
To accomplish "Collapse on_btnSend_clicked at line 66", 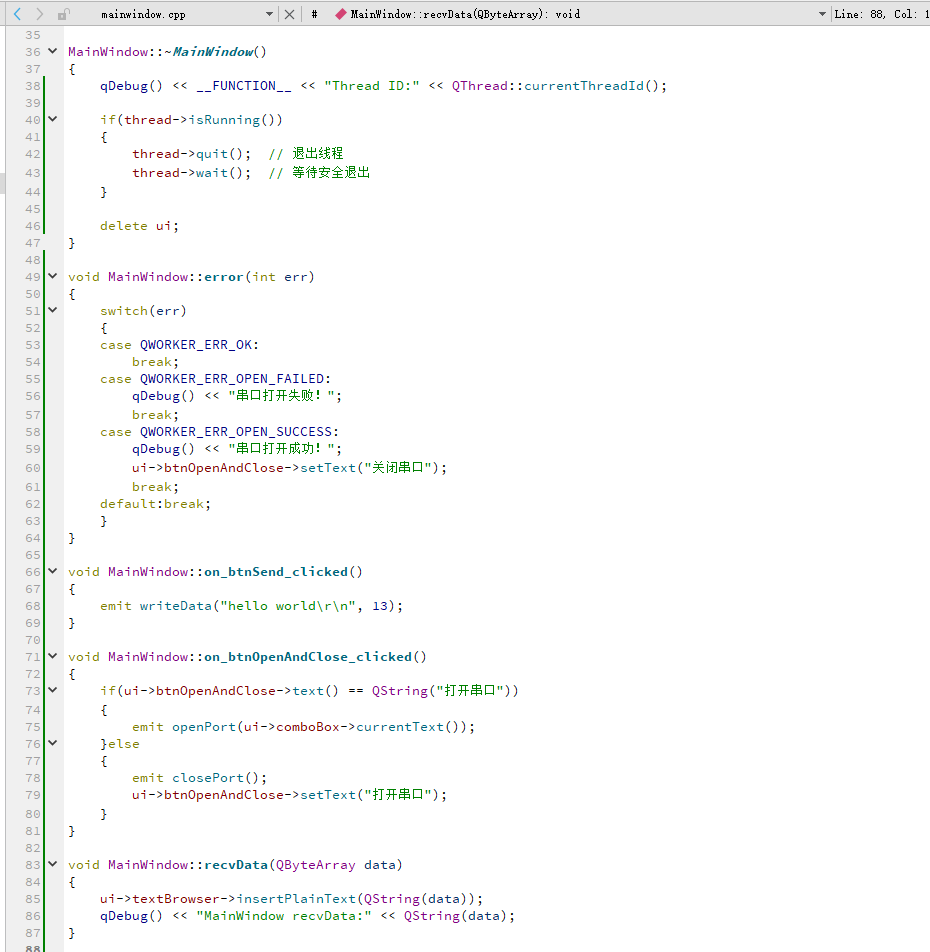I will pos(53,571).
